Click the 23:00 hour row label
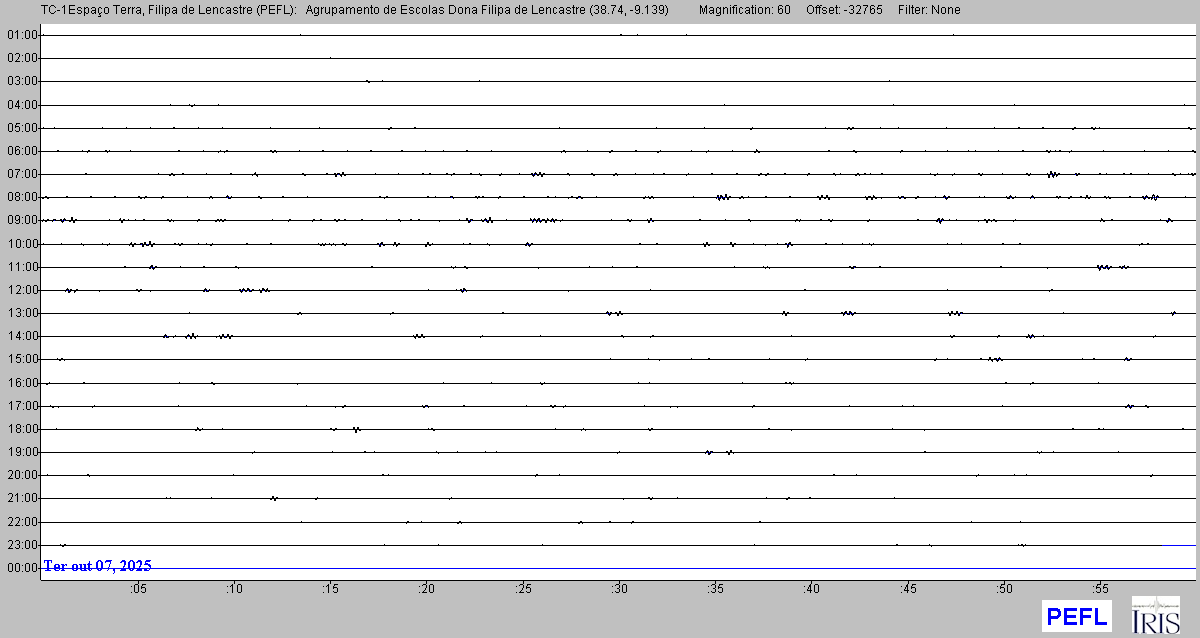1200x638 pixels. tap(21, 545)
